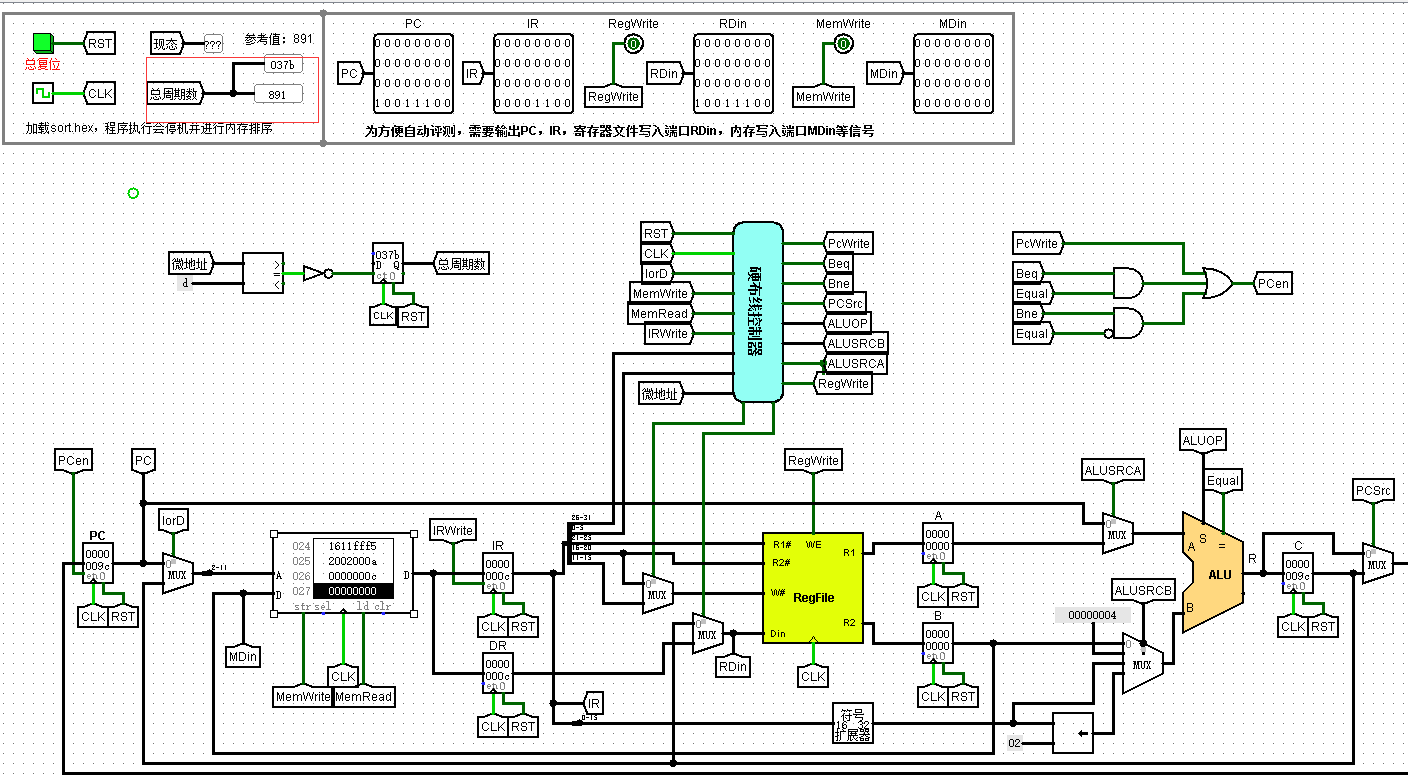Click the MUX next to the IorD label
The image size is (1408, 780).
176,572
